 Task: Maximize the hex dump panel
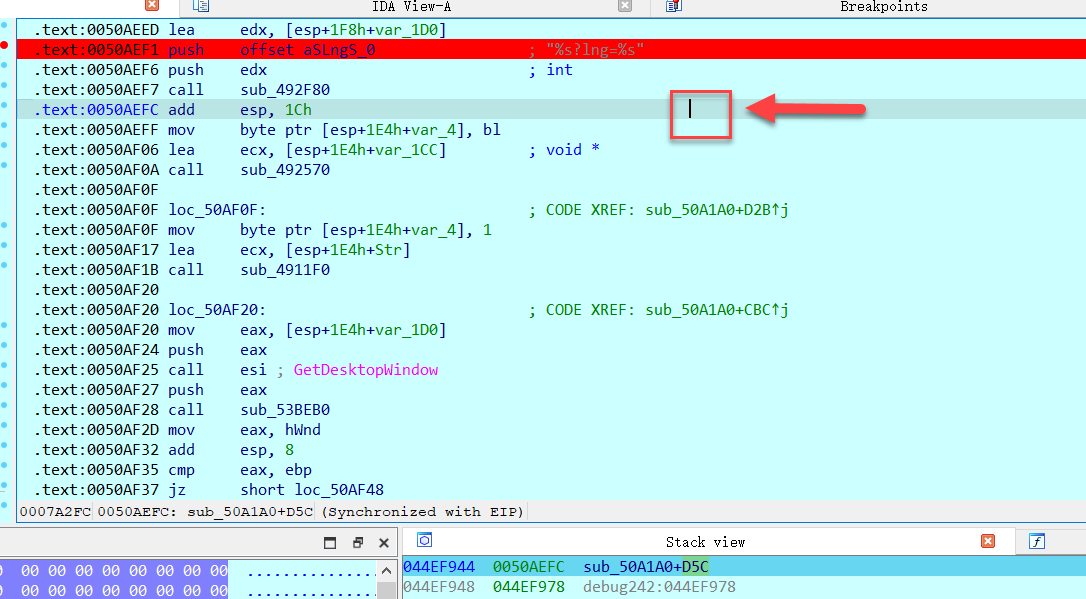click(330, 543)
